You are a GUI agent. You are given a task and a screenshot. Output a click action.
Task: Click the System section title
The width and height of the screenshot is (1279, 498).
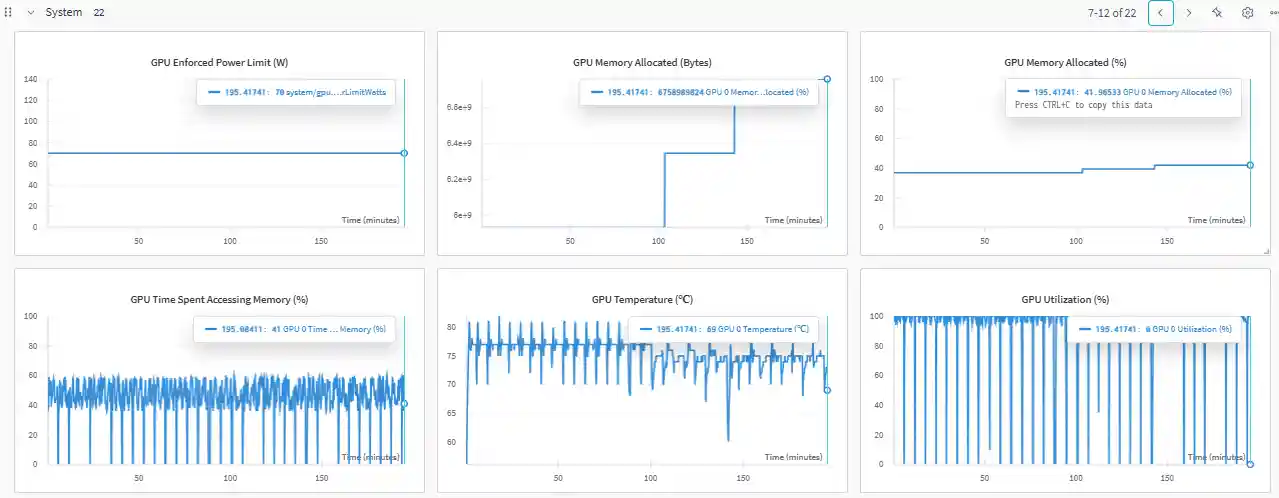pos(64,13)
